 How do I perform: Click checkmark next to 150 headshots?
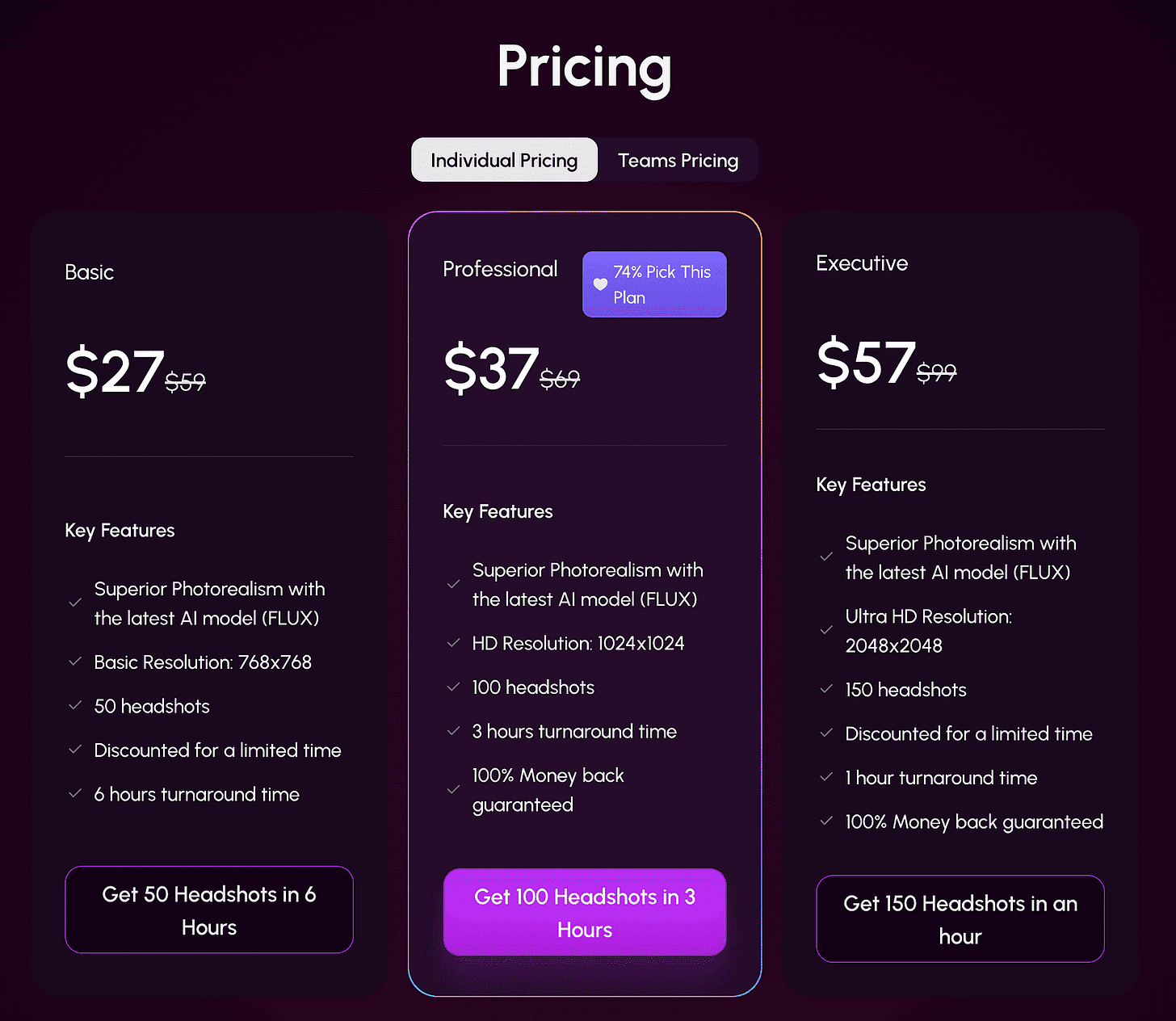tap(826, 689)
